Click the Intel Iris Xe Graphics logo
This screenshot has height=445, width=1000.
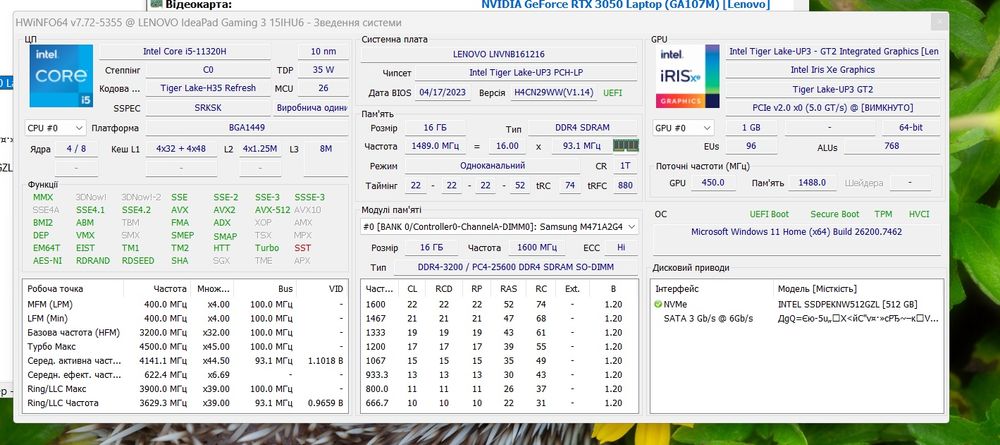pyautogui.click(x=688, y=76)
